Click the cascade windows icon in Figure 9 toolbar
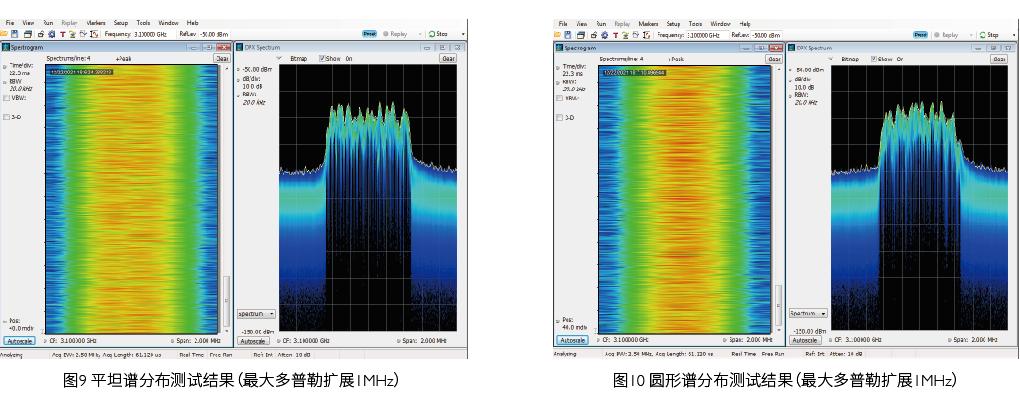 [x=28, y=34]
